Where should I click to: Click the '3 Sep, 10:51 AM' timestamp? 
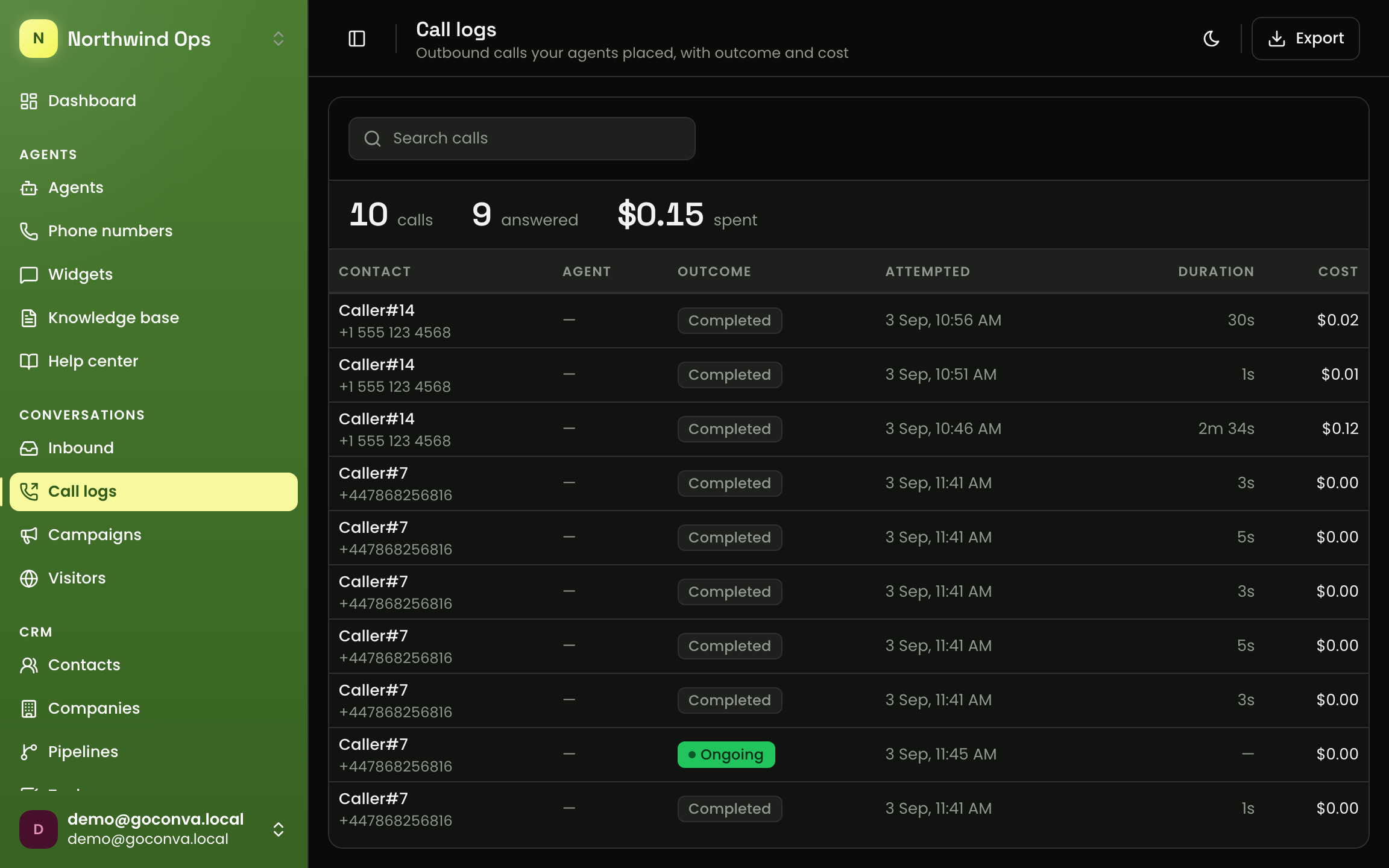(x=940, y=374)
